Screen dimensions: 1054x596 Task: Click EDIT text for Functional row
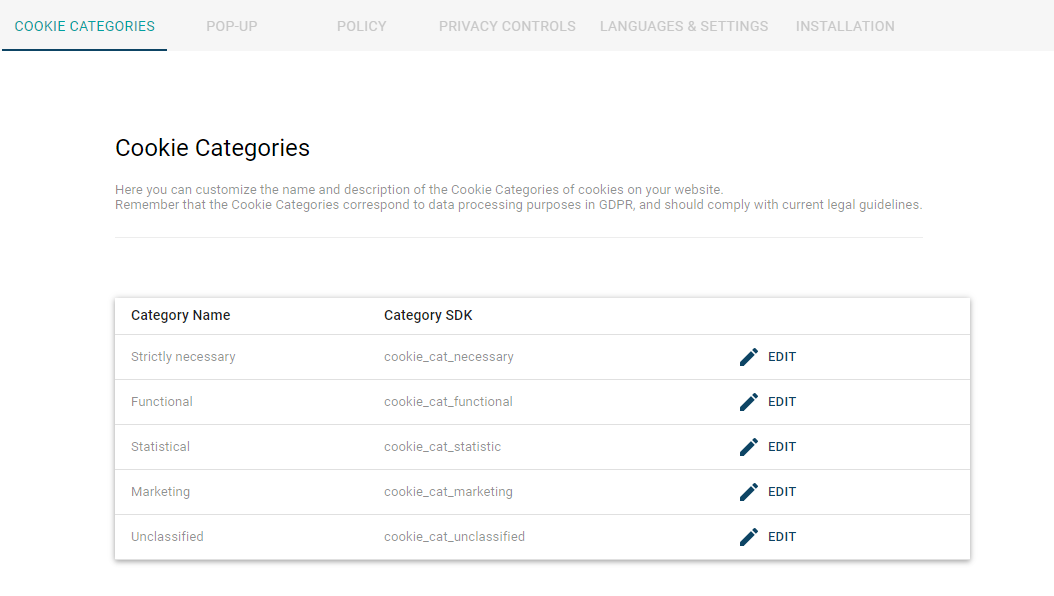(x=782, y=402)
